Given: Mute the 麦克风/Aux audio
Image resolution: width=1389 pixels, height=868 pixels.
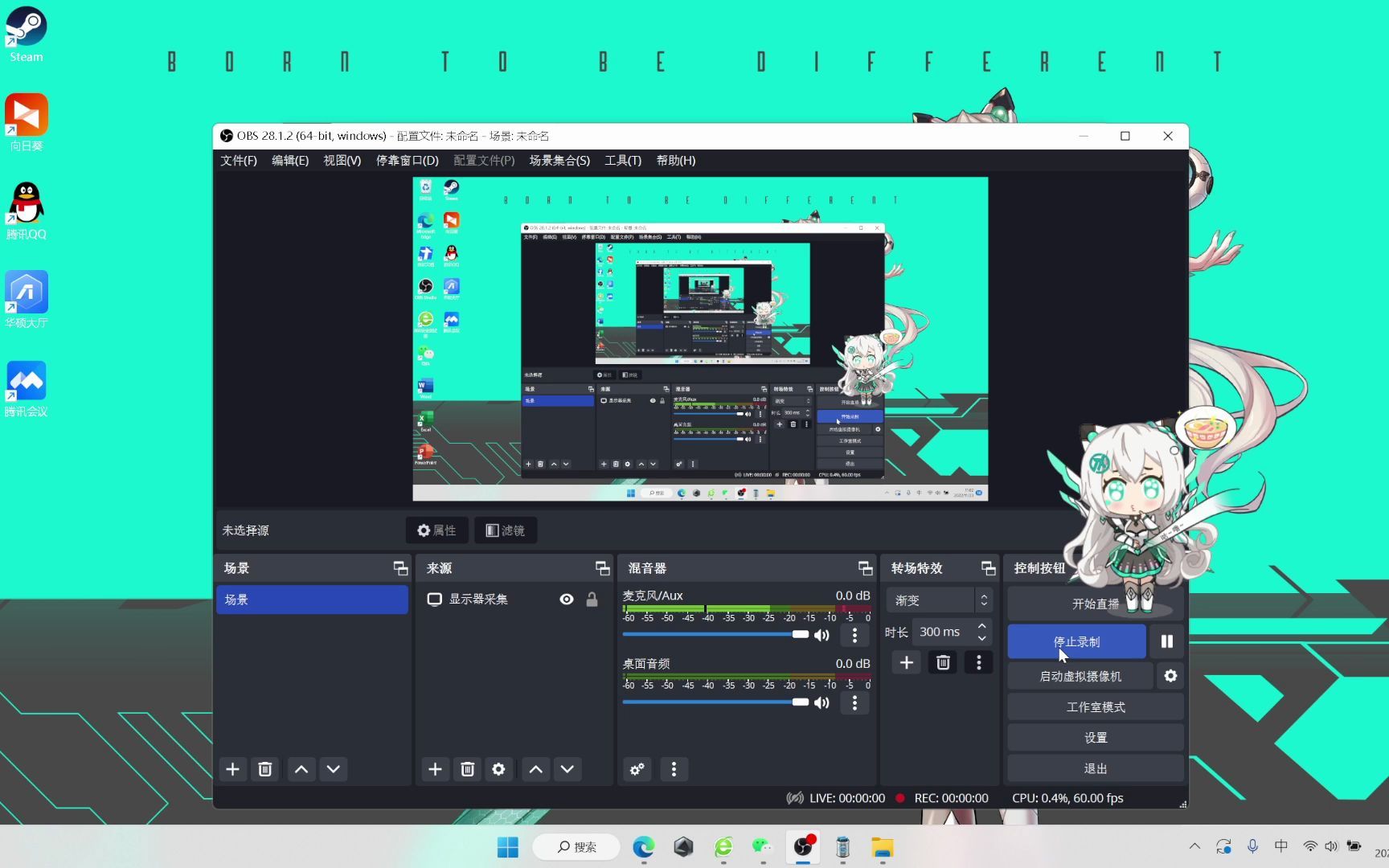Looking at the screenshot, I should [x=822, y=635].
